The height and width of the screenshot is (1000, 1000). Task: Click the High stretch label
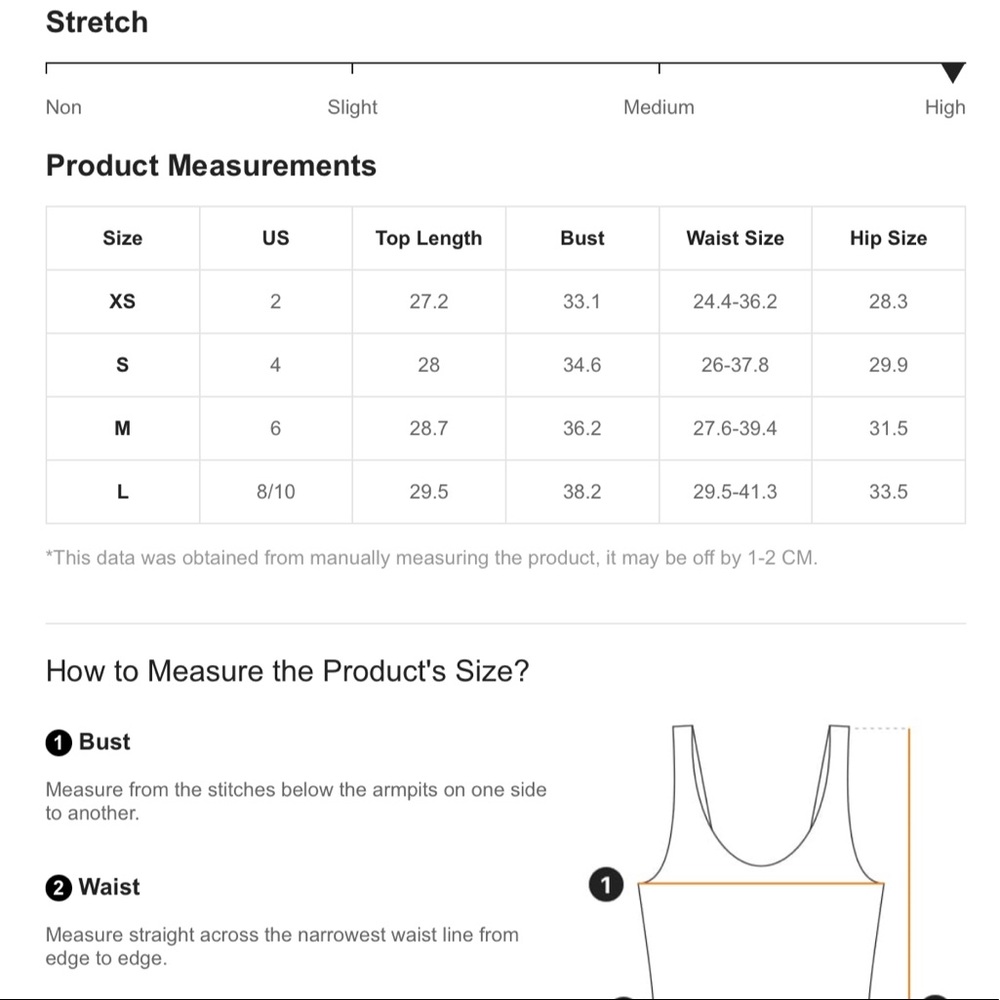(x=945, y=107)
